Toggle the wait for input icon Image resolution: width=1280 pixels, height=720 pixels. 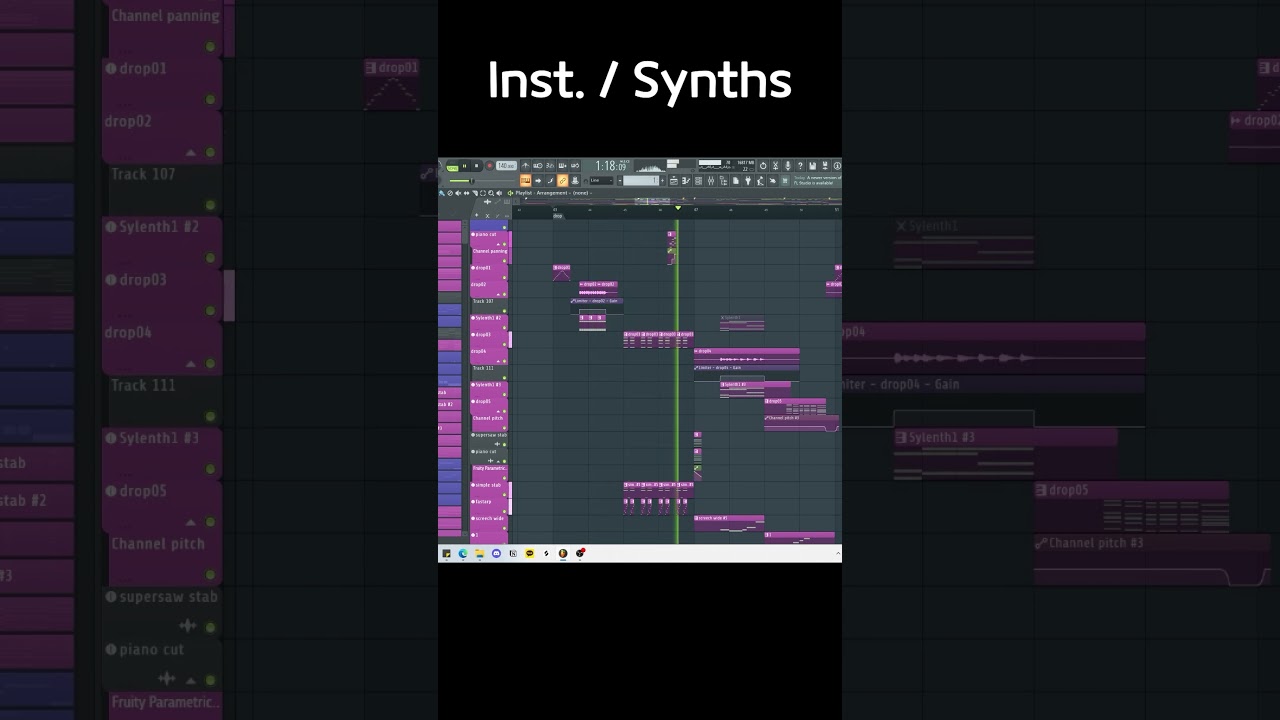pos(538,166)
